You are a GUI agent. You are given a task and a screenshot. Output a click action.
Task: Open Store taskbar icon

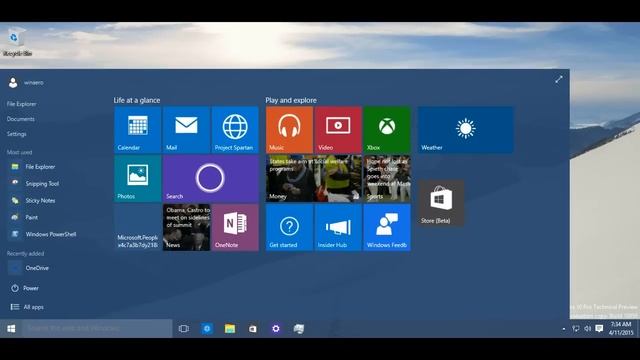[253, 329]
